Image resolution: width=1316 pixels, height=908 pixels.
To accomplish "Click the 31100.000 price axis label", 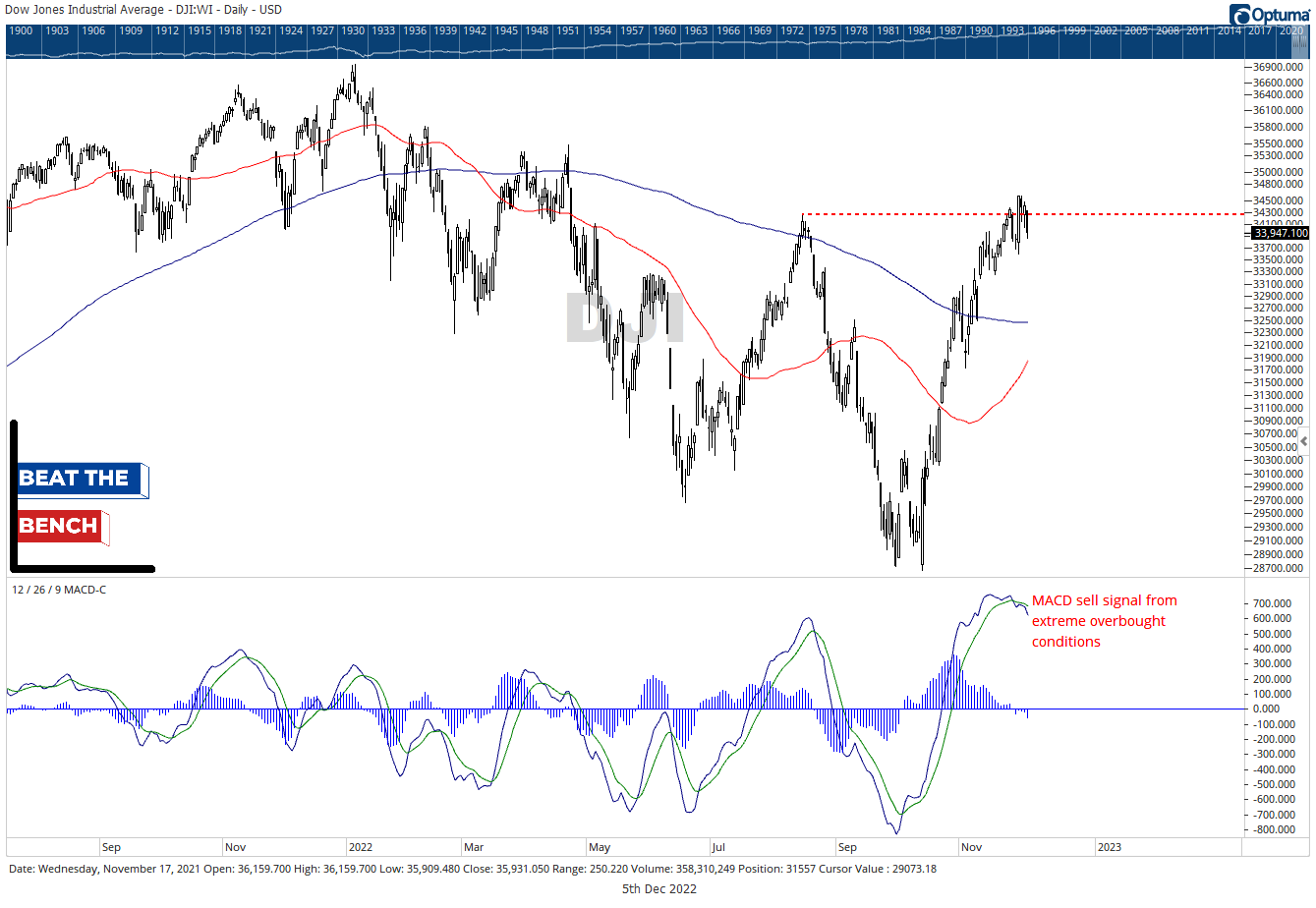I will point(1280,408).
